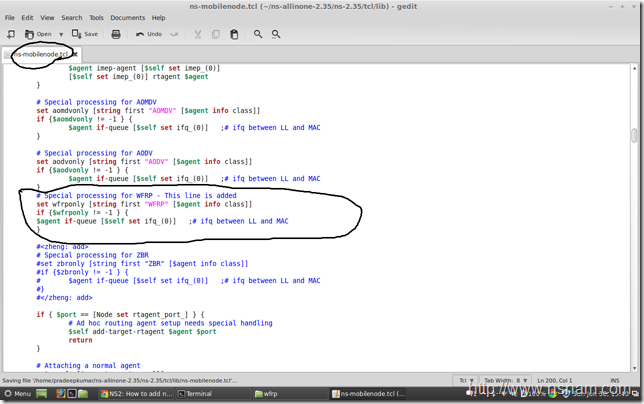Place cursor on the WFRP comment line
The height and width of the screenshot is (404, 644).
pyautogui.click(x=140, y=195)
